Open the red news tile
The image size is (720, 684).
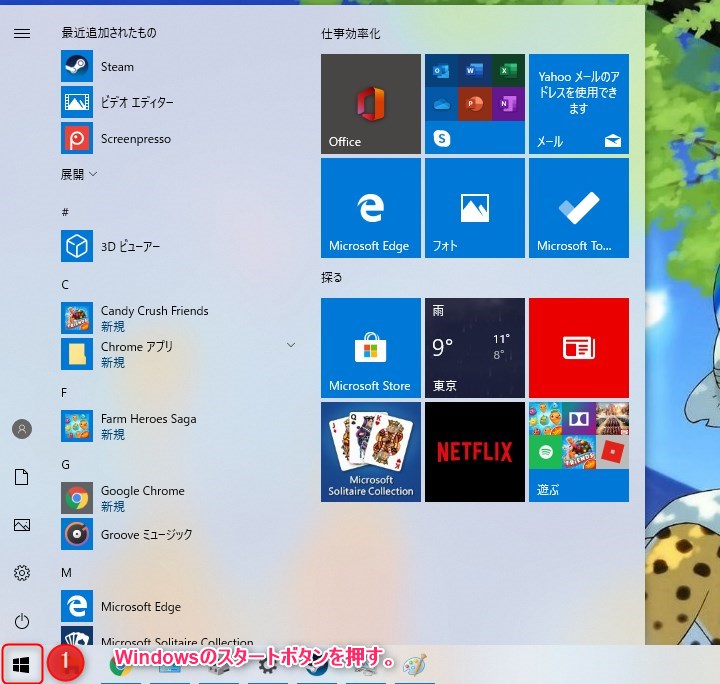579,348
